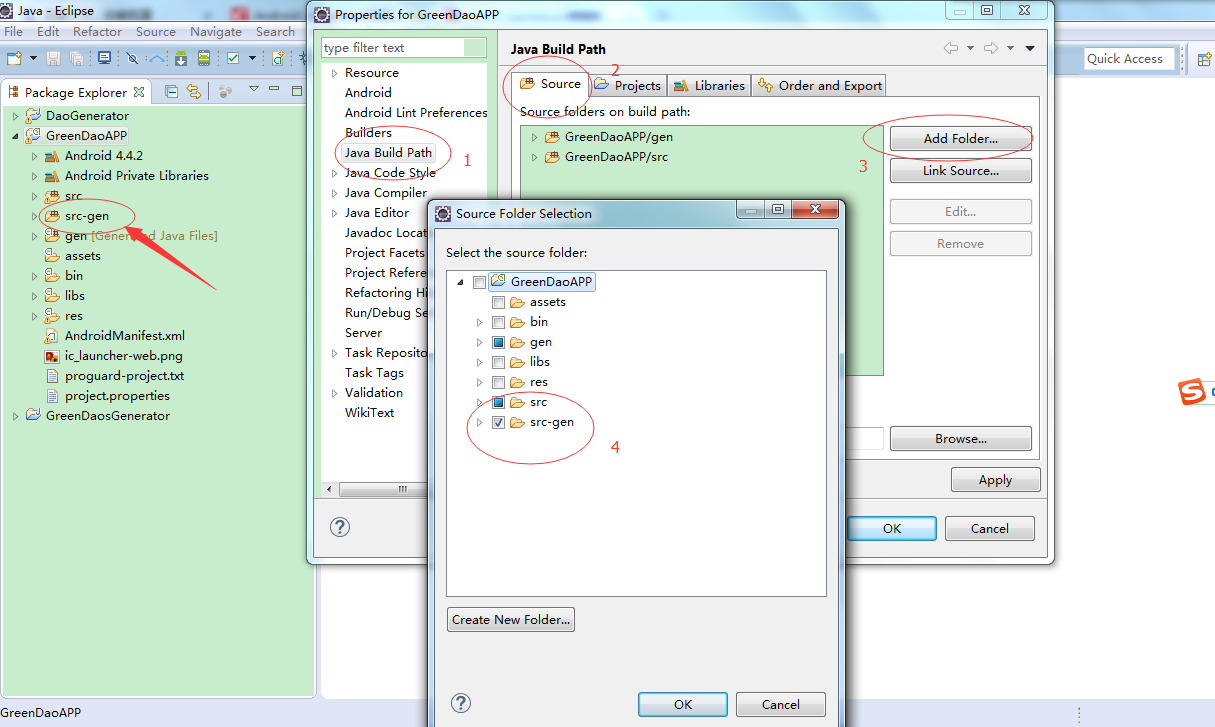Click the Link Source... button
Viewport: 1215px width, 727px height.
click(x=961, y=171)
